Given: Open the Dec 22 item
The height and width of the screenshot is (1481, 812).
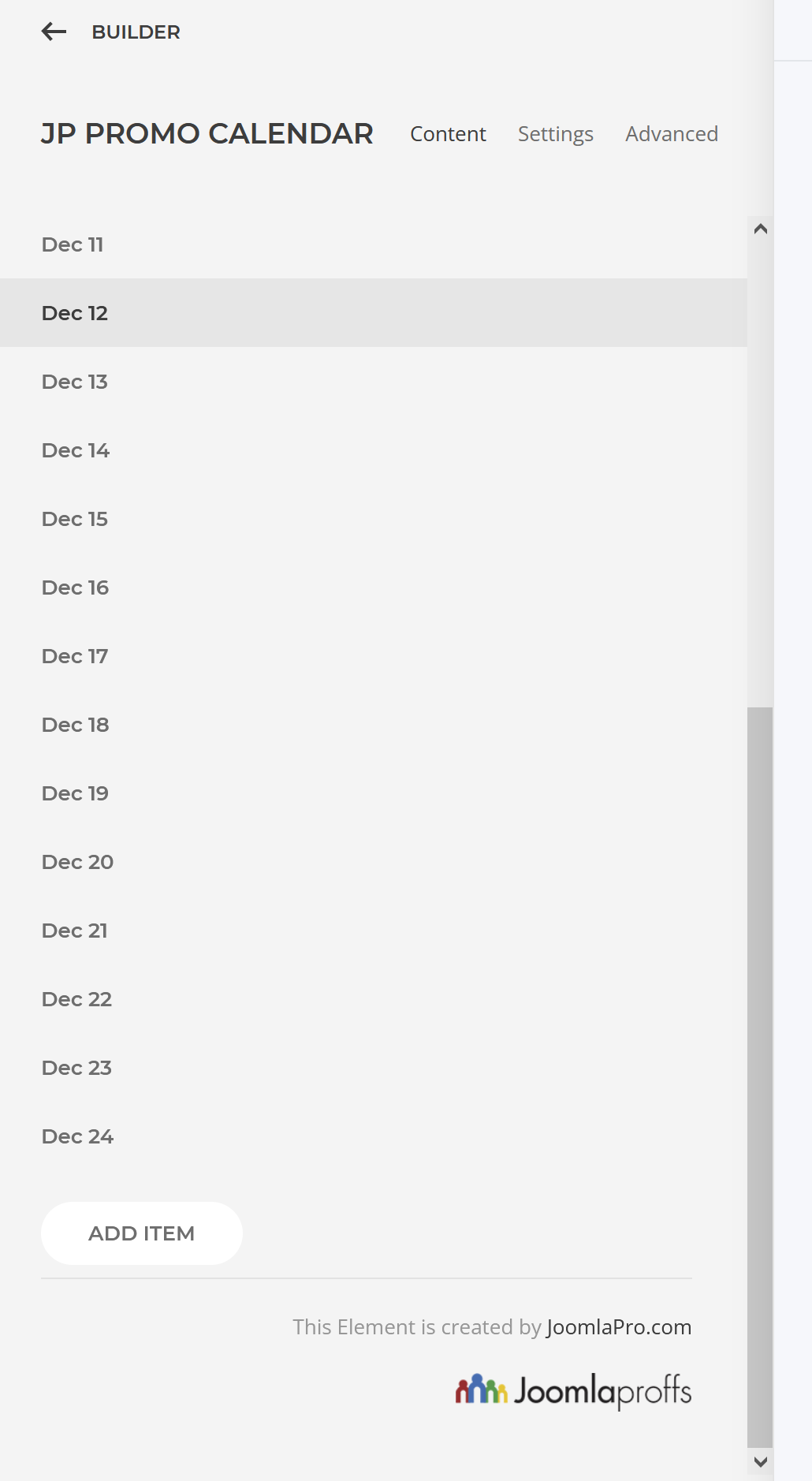Looking at the screenshot, I should click(76, 999).
